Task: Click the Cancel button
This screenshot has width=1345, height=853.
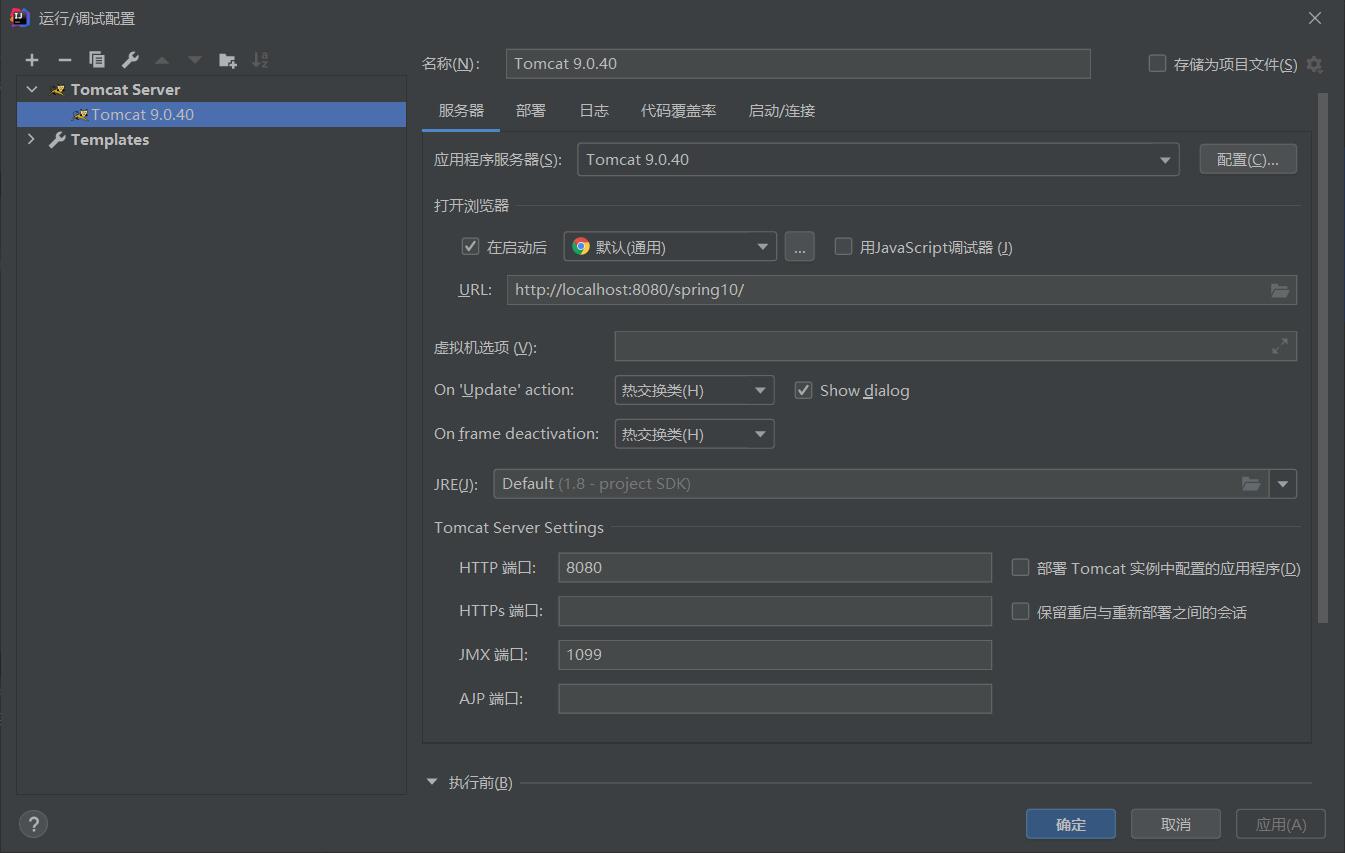Action: (1176, 824)
